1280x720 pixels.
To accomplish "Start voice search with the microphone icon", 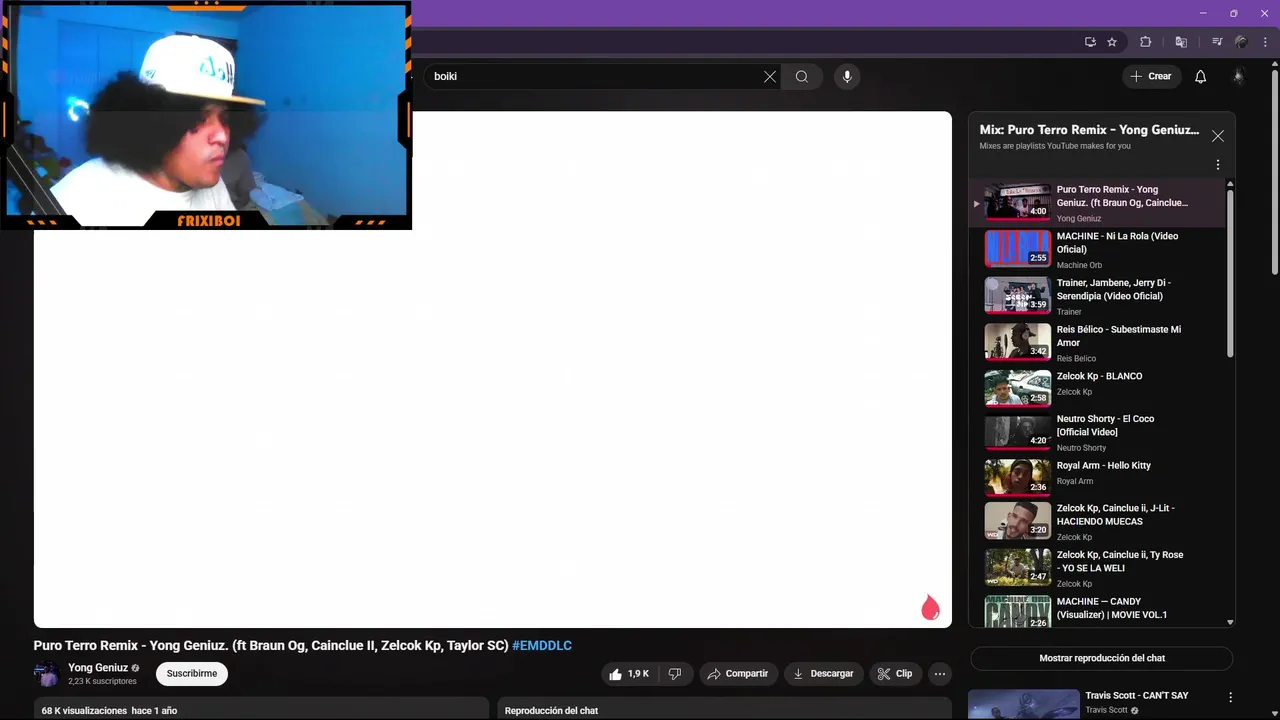I will [847, 76].
